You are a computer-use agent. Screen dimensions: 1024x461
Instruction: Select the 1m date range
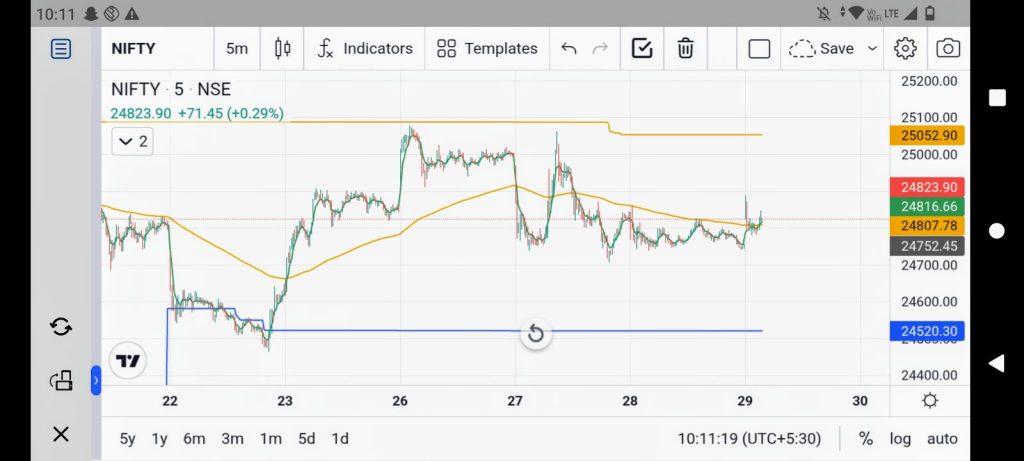[270, 439]
